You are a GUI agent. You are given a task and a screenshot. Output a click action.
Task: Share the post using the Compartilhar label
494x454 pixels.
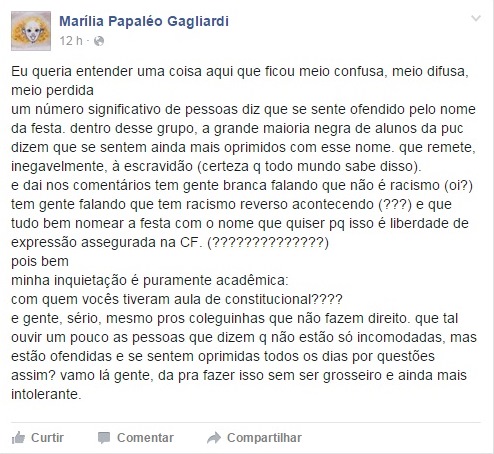(x=264, y=438)
